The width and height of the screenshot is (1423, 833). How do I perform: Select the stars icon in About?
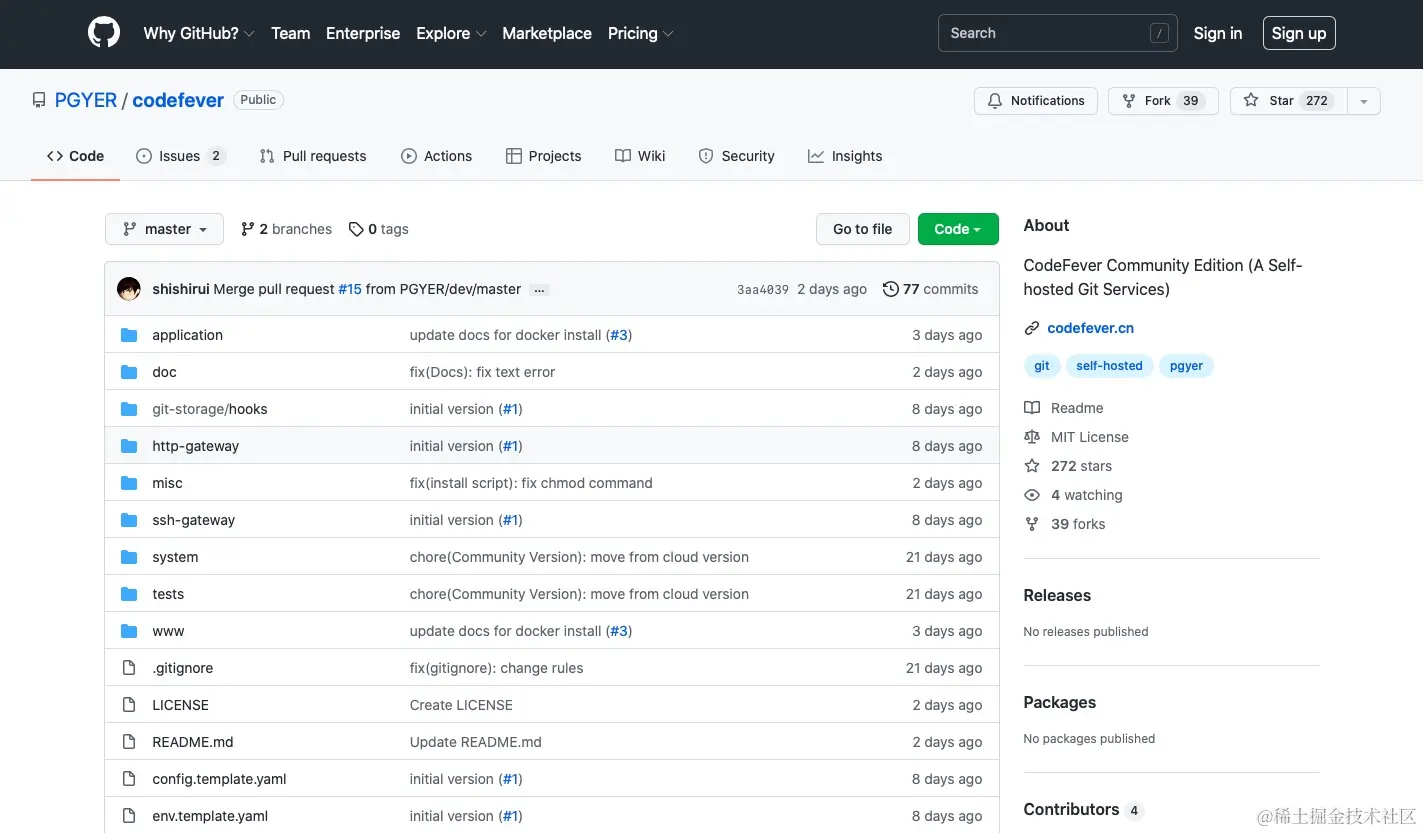point(1032,466)
